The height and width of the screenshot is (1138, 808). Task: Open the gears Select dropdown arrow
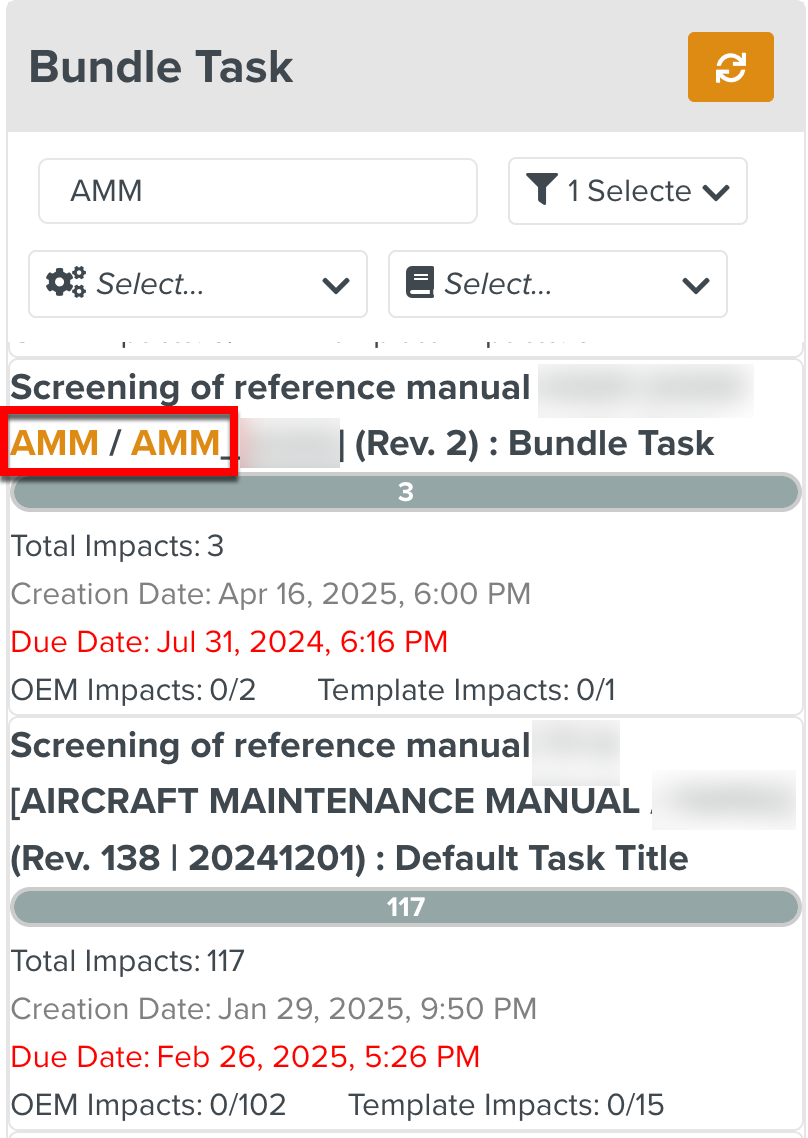tap(335, 285)
